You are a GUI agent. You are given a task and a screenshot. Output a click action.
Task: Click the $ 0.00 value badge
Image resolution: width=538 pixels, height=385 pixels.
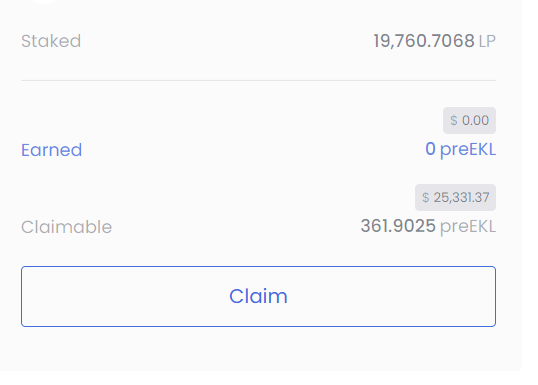pyautogui.click(x=469, y=120)
